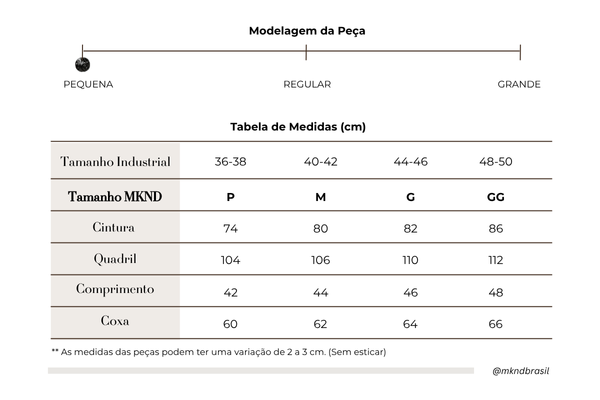Click the measurement variation footnote text
This screenshot has height=400, width=600.
coord(218,352)
